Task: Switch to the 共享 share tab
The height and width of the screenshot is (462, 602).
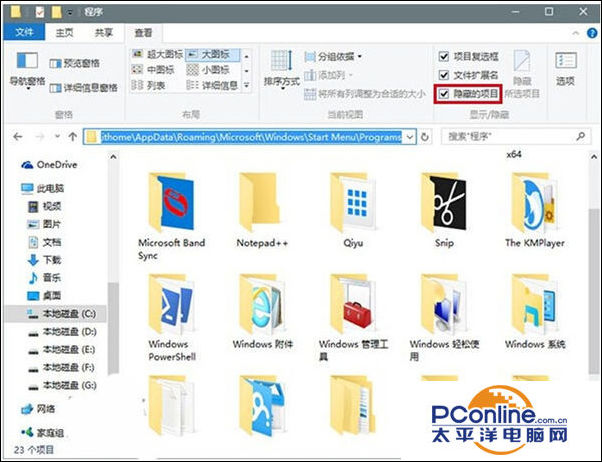Action: [x=104, y=33]
